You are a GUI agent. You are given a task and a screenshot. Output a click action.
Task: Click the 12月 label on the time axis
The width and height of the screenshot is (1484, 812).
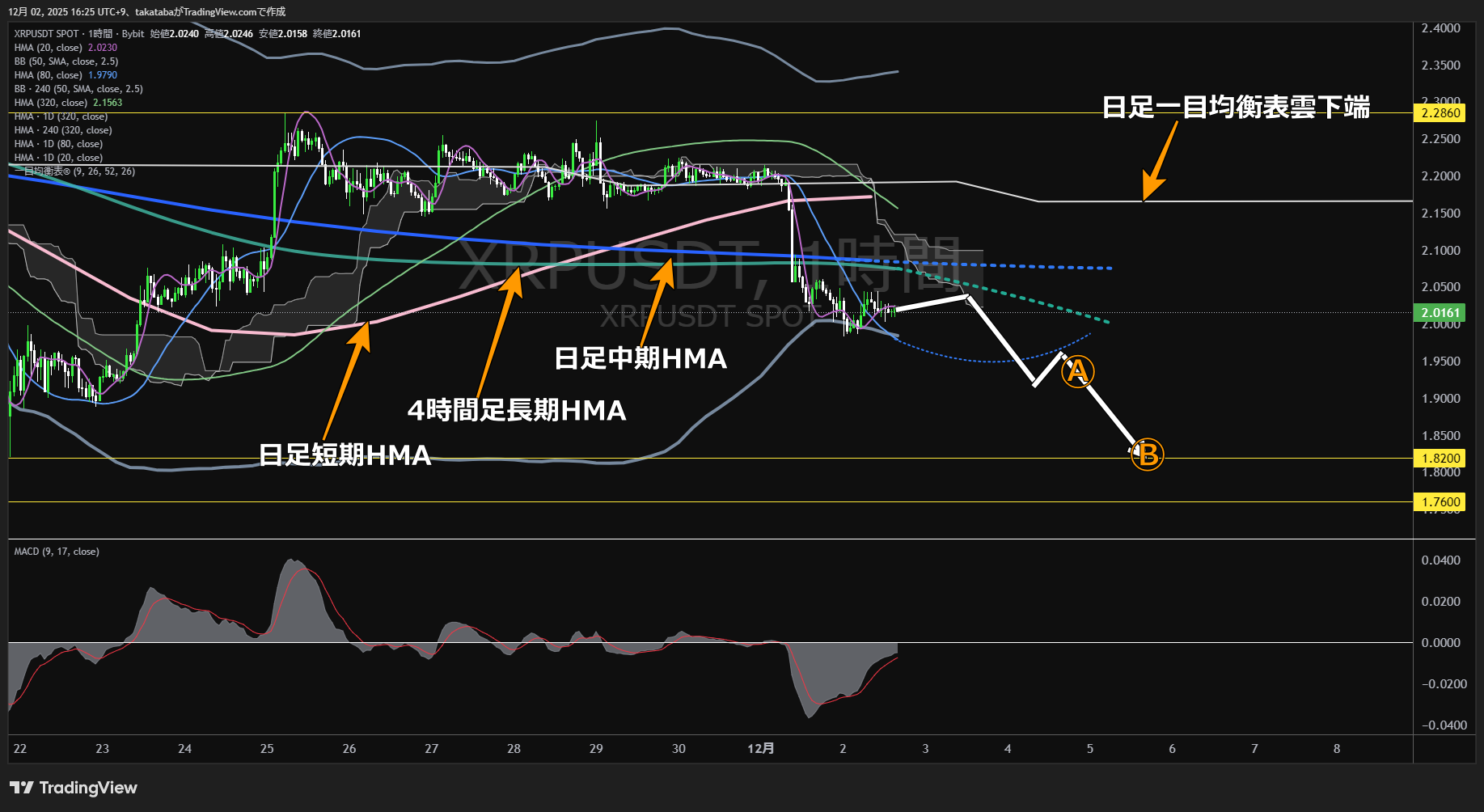click(761, 749)
